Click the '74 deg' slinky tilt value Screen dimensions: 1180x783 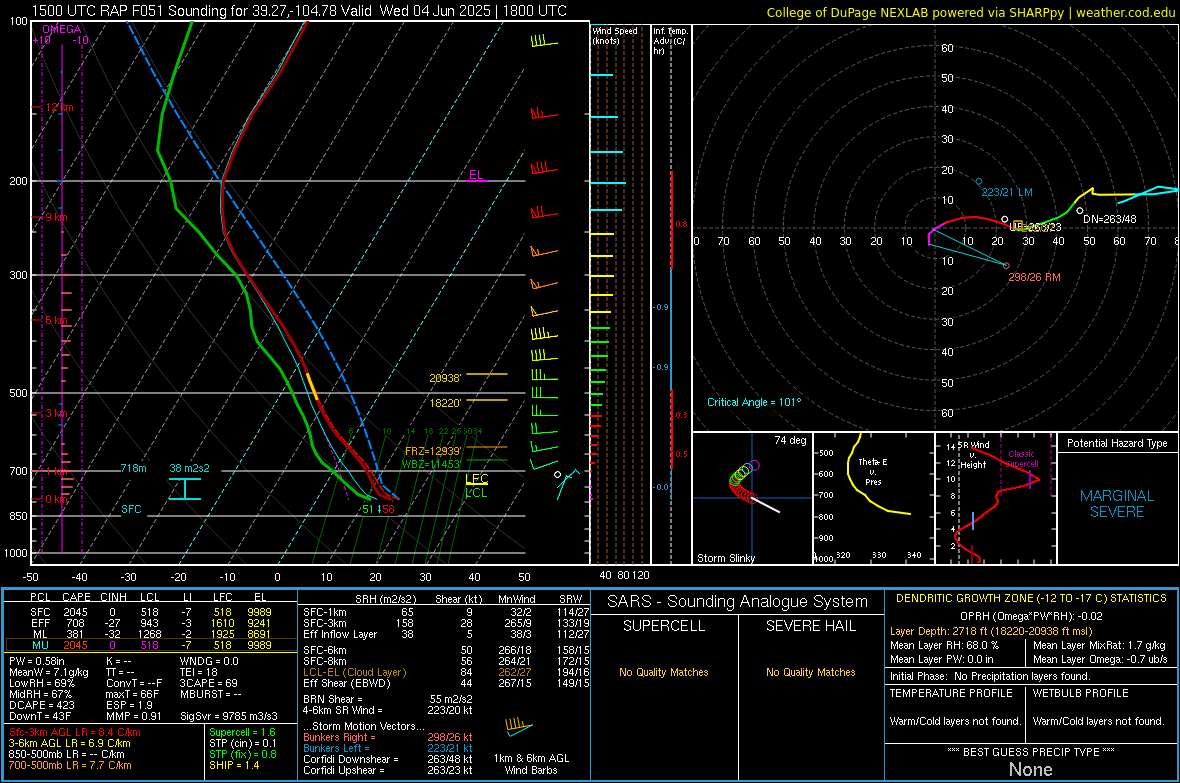[x=790, y=440]
